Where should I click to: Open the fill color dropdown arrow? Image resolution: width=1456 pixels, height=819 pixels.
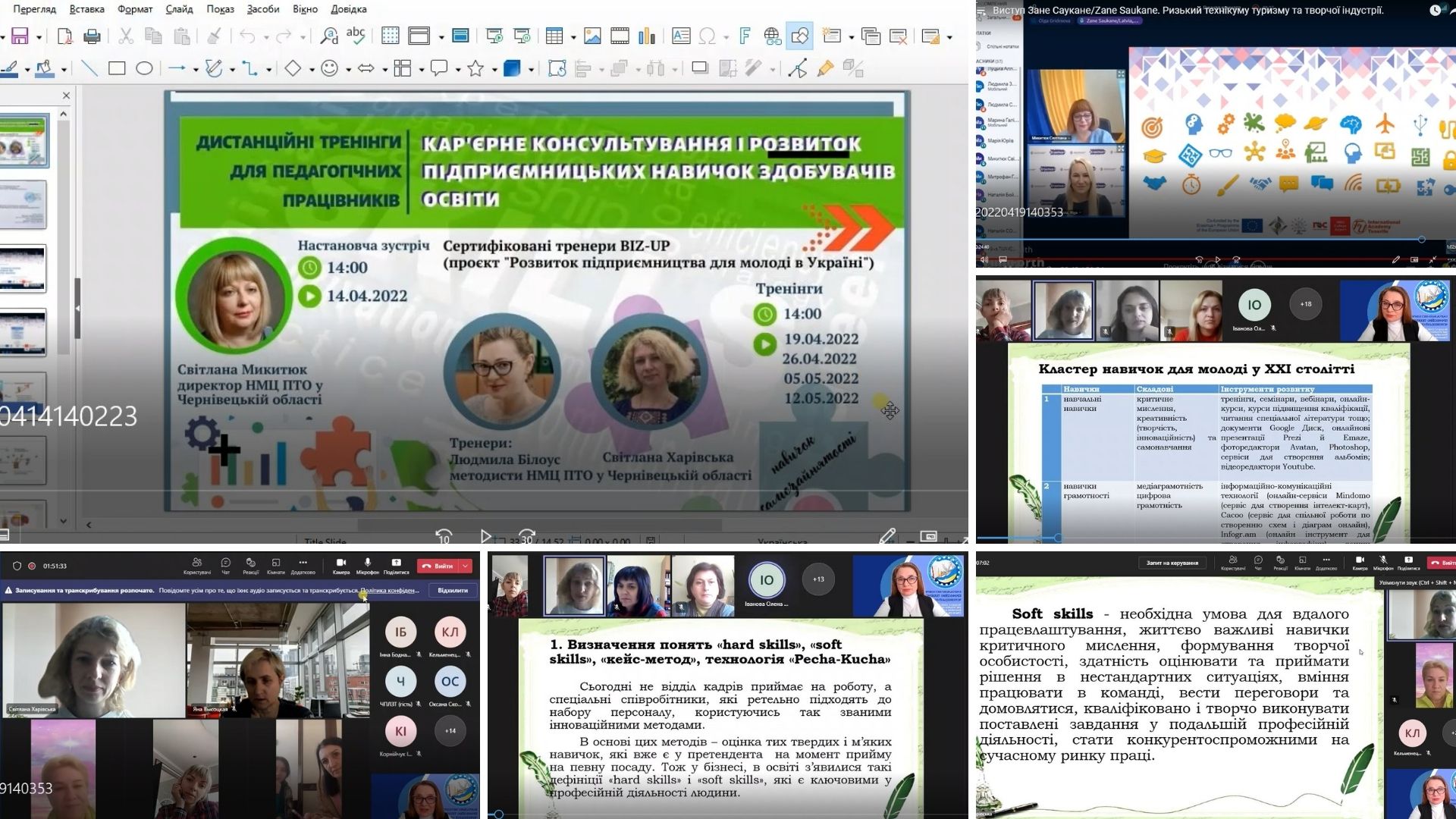tap(62, 68)
